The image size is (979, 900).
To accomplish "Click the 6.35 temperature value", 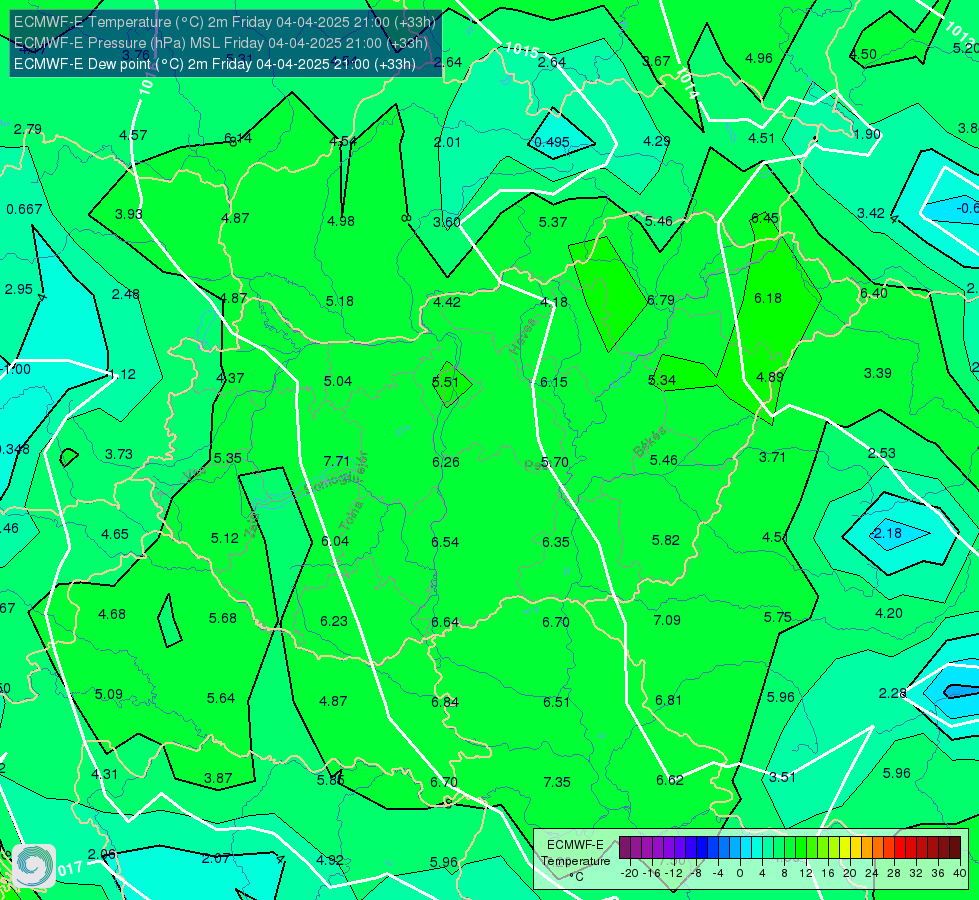I will point(556,542).
